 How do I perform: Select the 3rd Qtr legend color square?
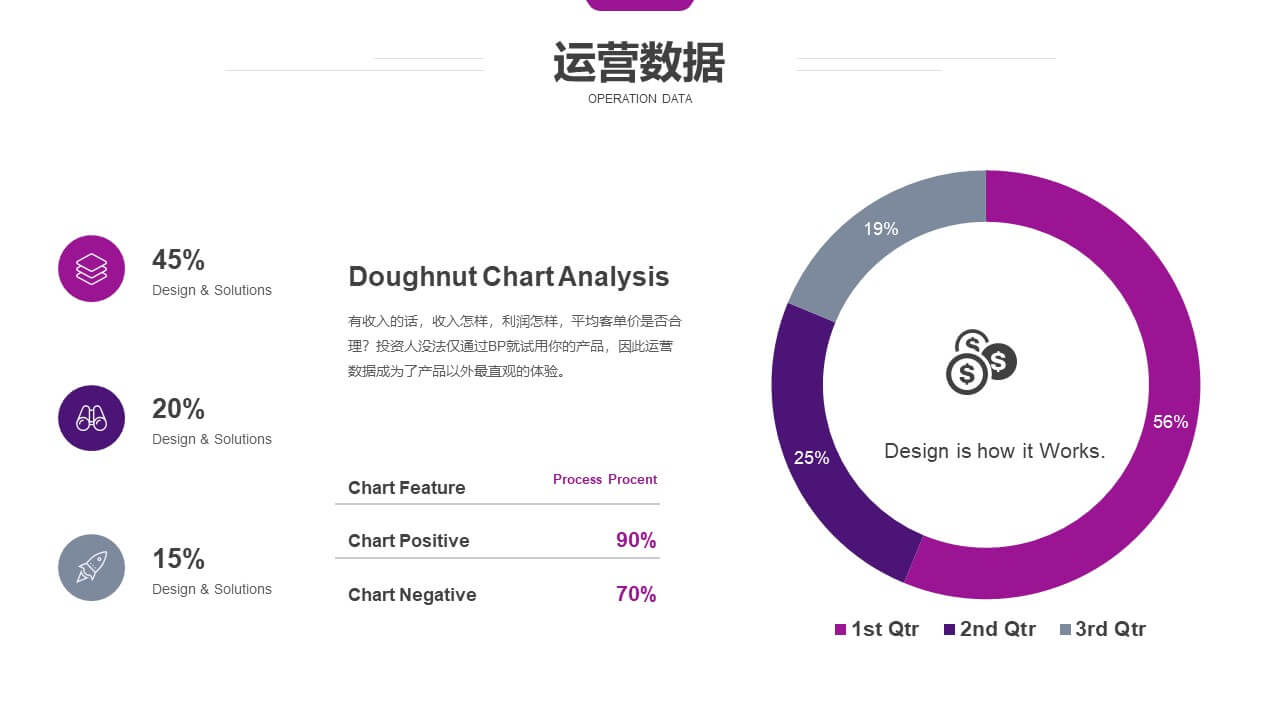[x=1065, y=629]
